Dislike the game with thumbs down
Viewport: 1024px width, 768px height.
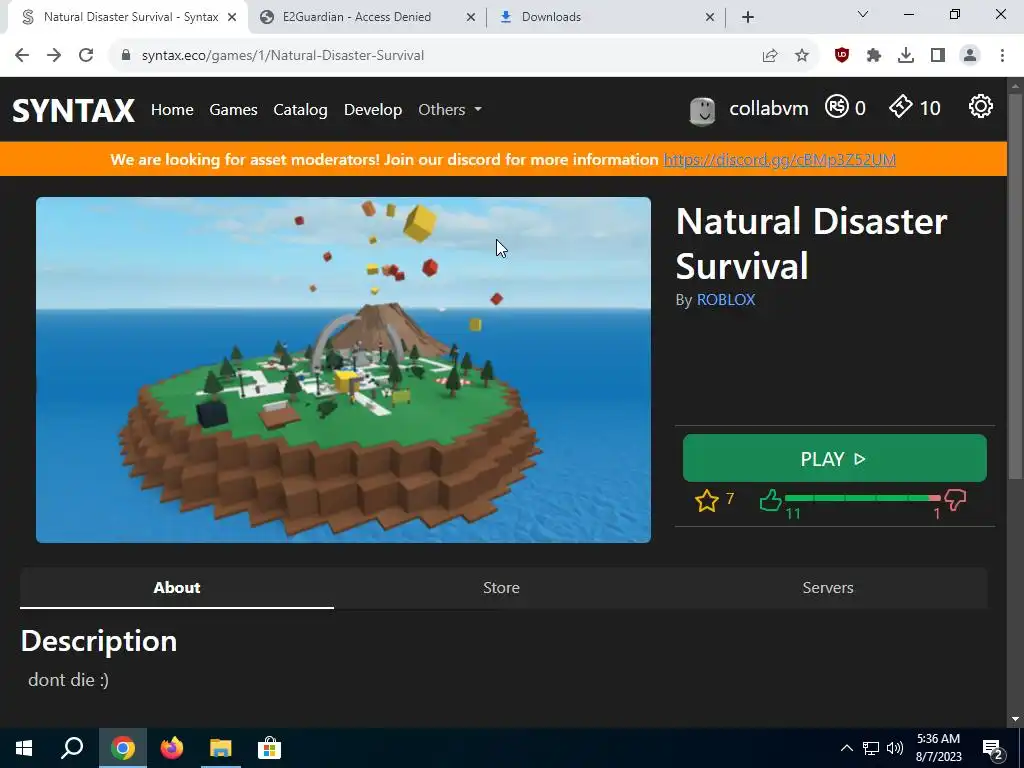click(955, 501)
